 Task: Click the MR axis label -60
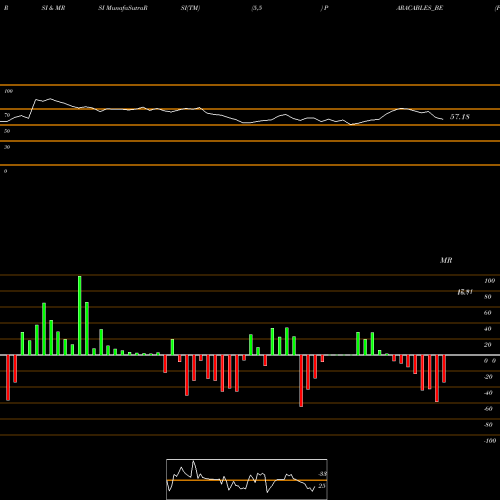488,409
